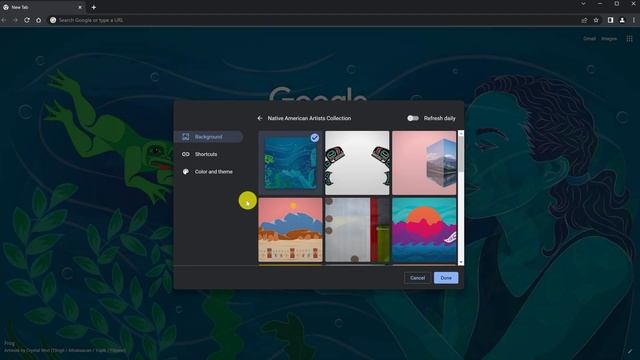Select the blue frog underwater background thumbnail
640x360 pixels.
(290, 163)
